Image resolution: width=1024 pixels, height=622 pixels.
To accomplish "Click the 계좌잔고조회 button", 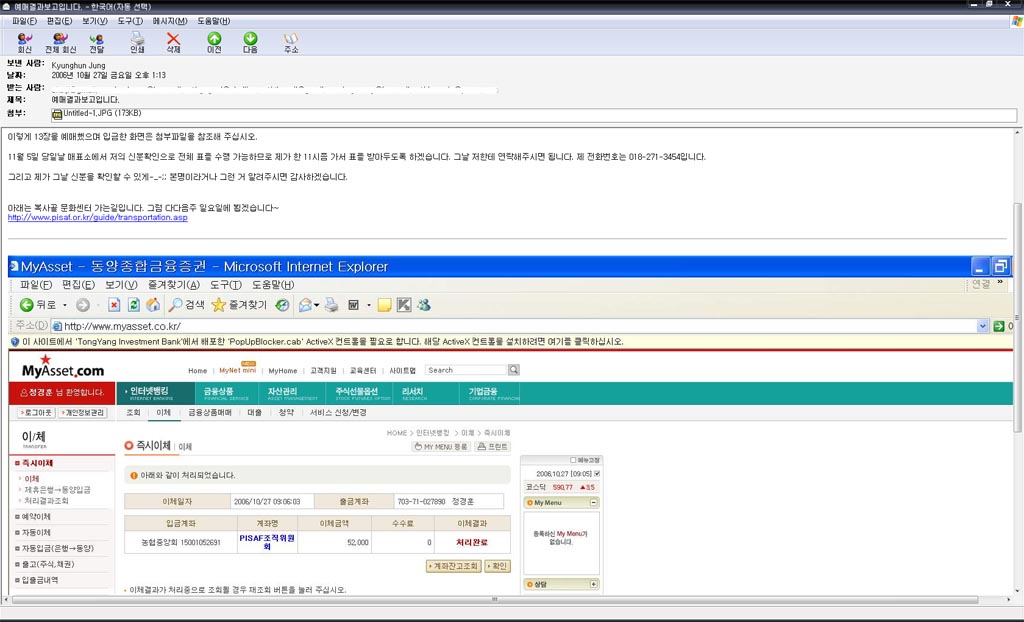I will click(454, 566).
